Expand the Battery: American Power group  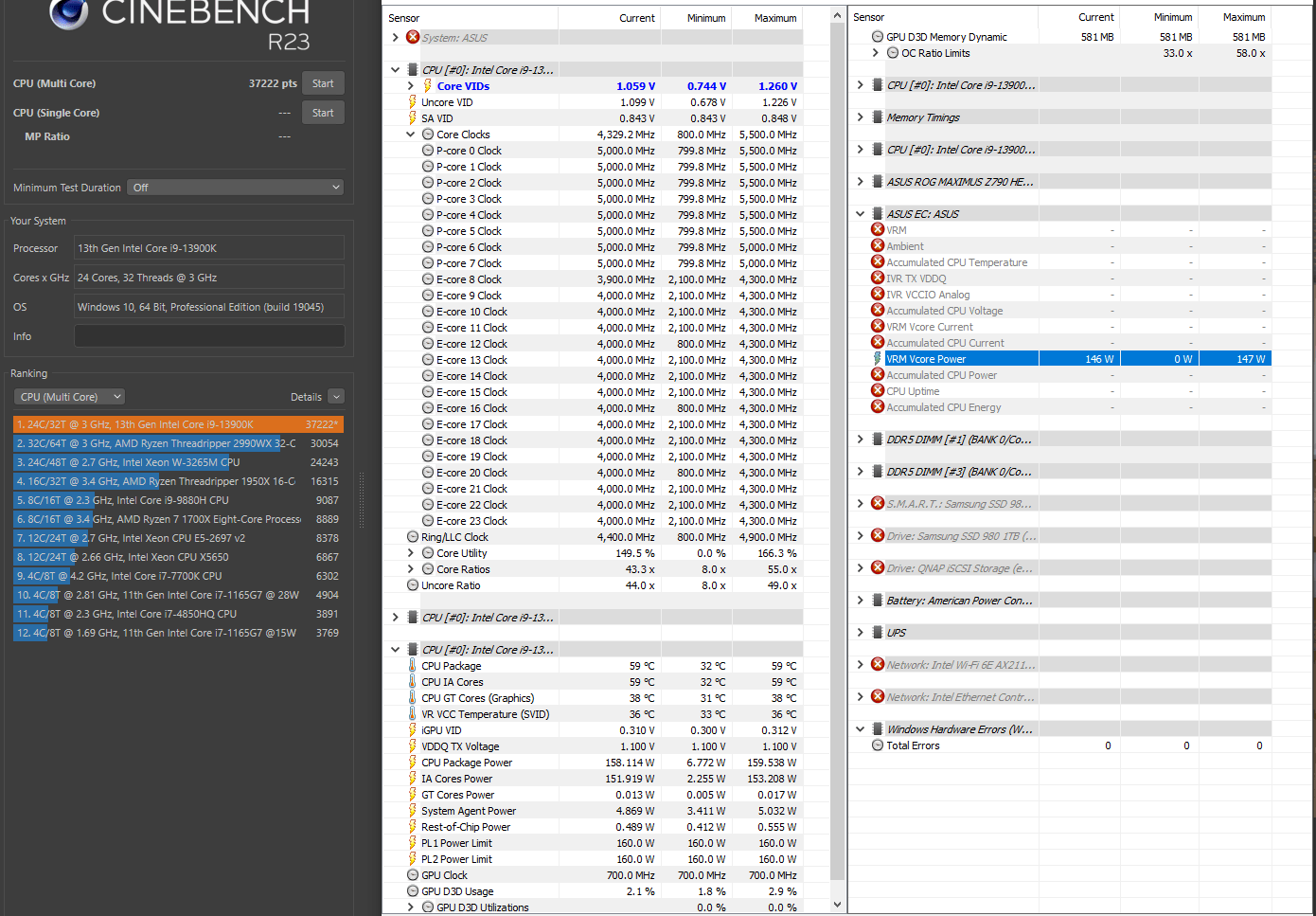(860, 601)
